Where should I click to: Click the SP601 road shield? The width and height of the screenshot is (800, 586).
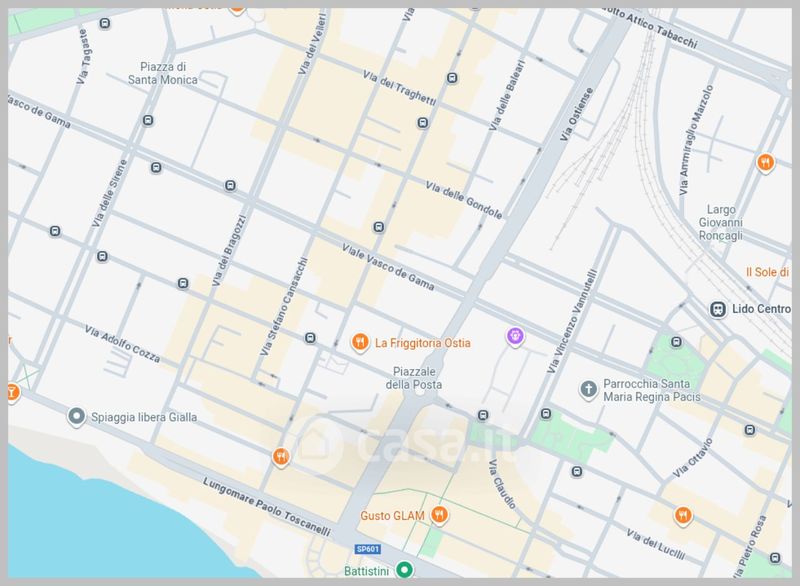[x=368, y=550]
